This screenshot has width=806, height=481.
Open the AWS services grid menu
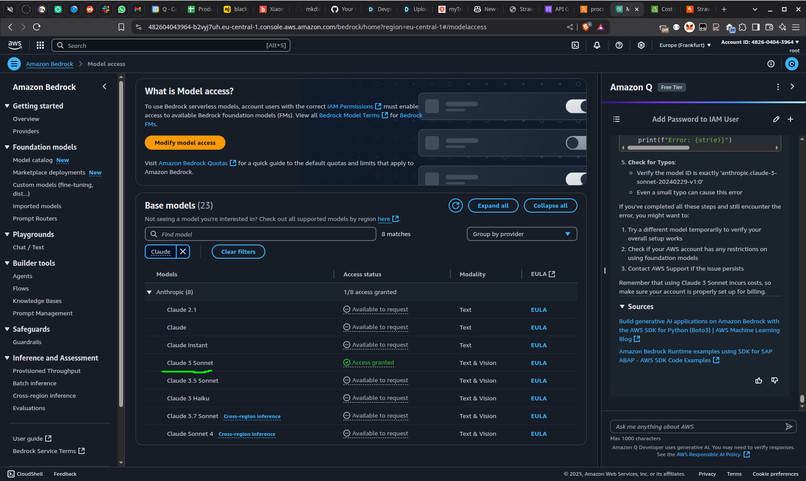40,45
